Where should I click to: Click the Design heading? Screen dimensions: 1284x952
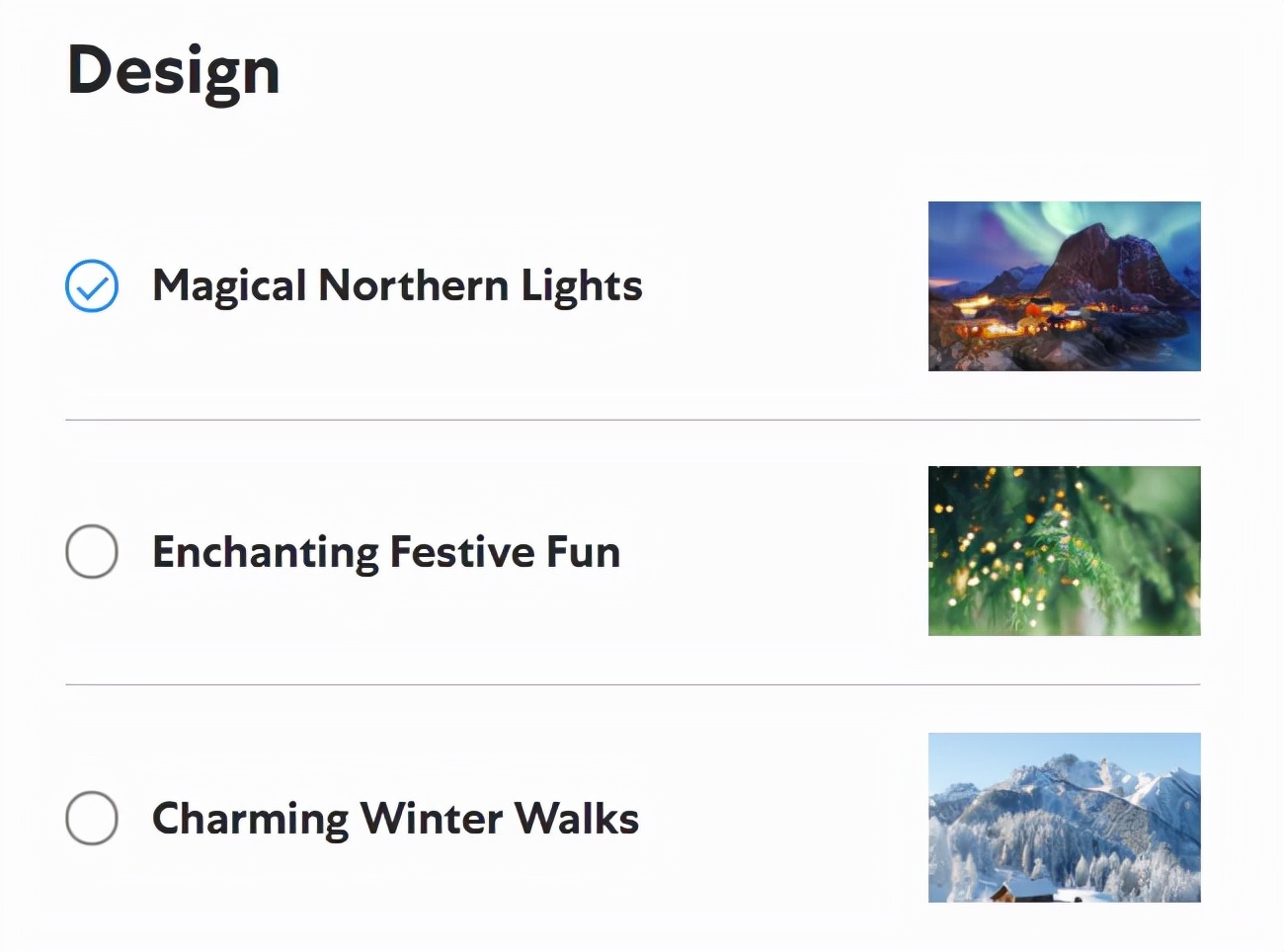(174, 71)
